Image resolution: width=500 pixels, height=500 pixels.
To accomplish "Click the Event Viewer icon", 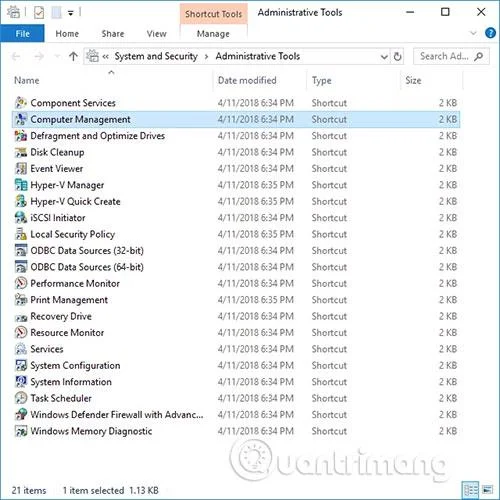I will coord(21,168).
